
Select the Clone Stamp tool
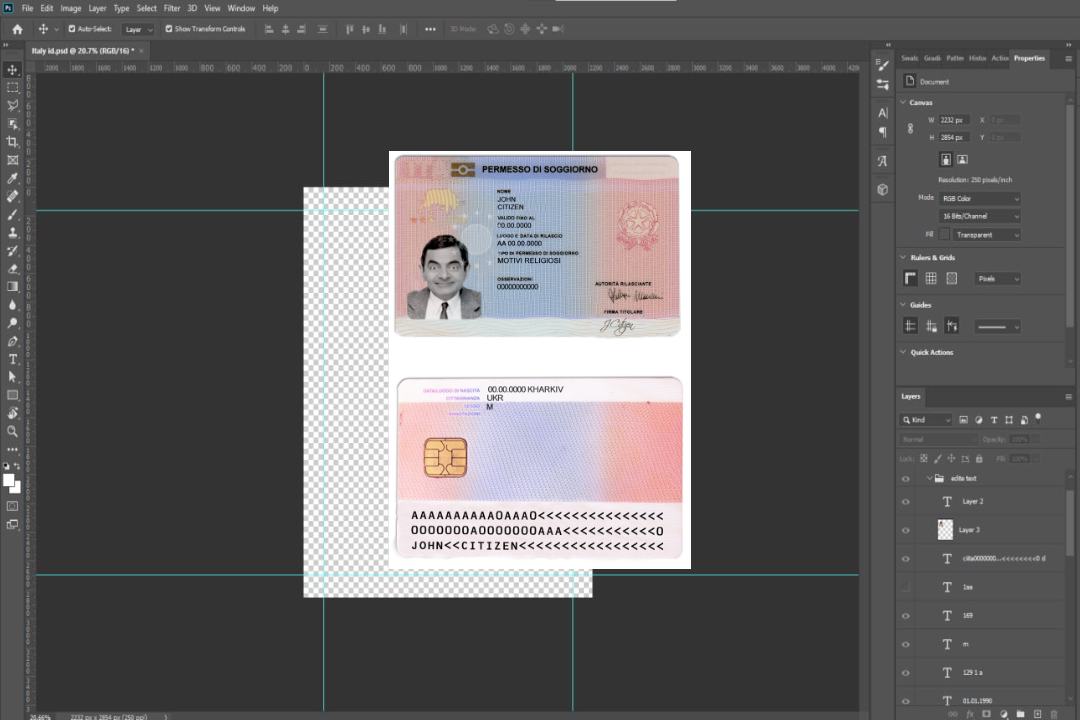pos(12,232)
